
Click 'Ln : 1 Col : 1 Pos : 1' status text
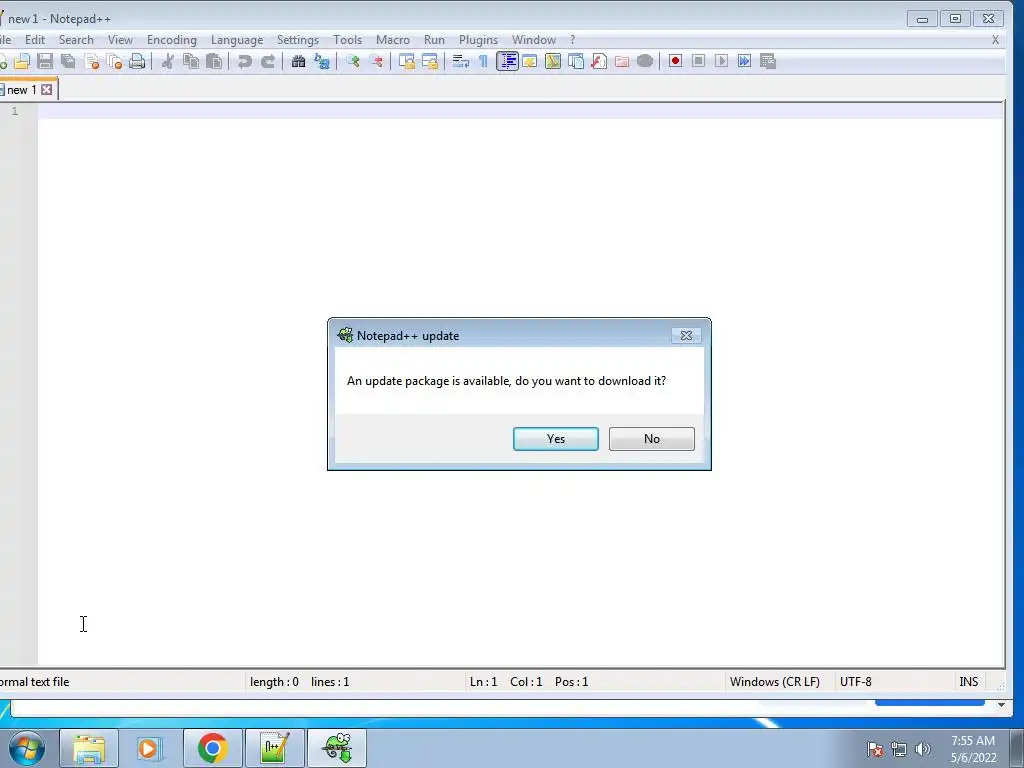coord(529,682)
